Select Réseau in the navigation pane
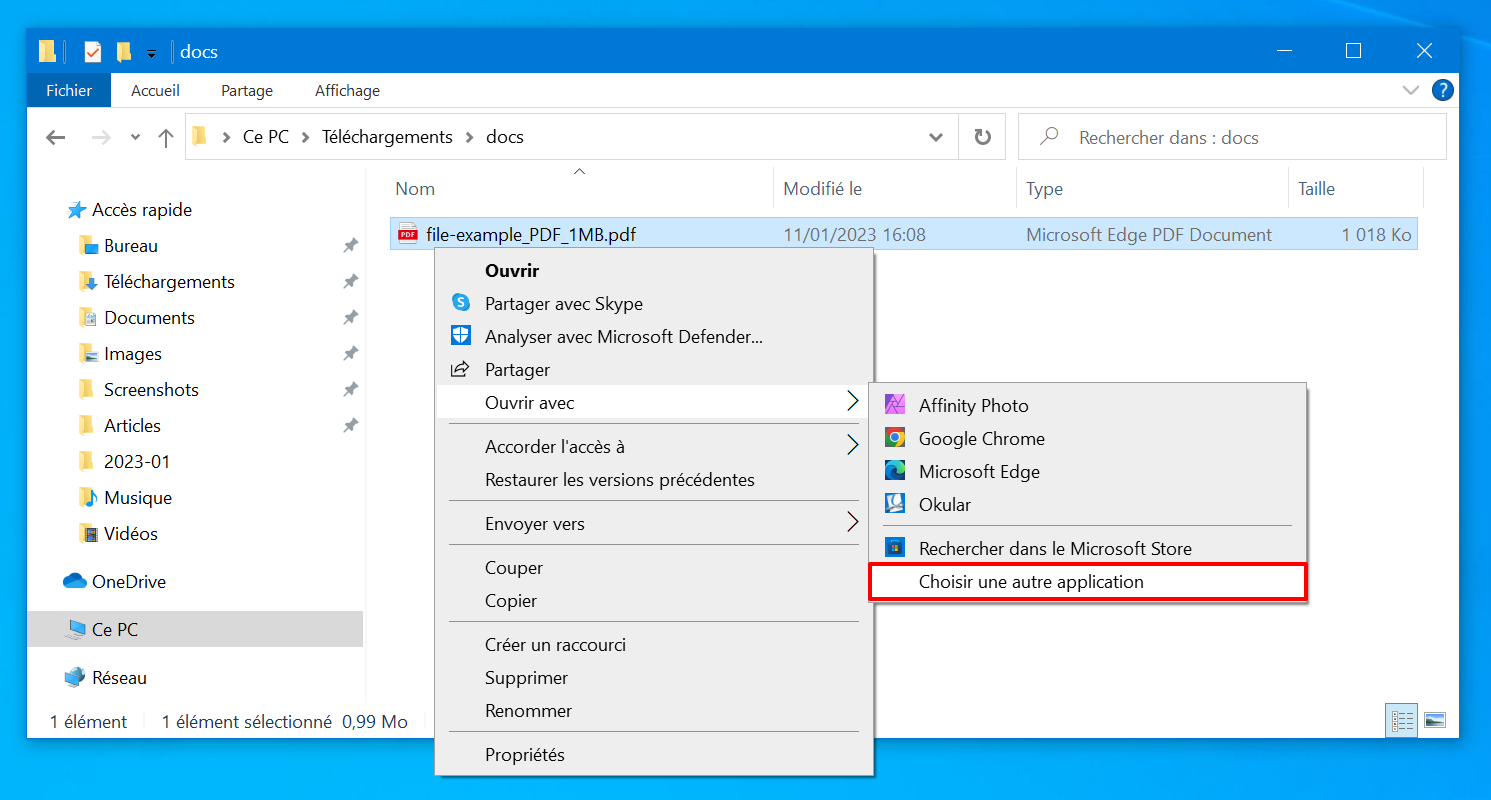 119,678
